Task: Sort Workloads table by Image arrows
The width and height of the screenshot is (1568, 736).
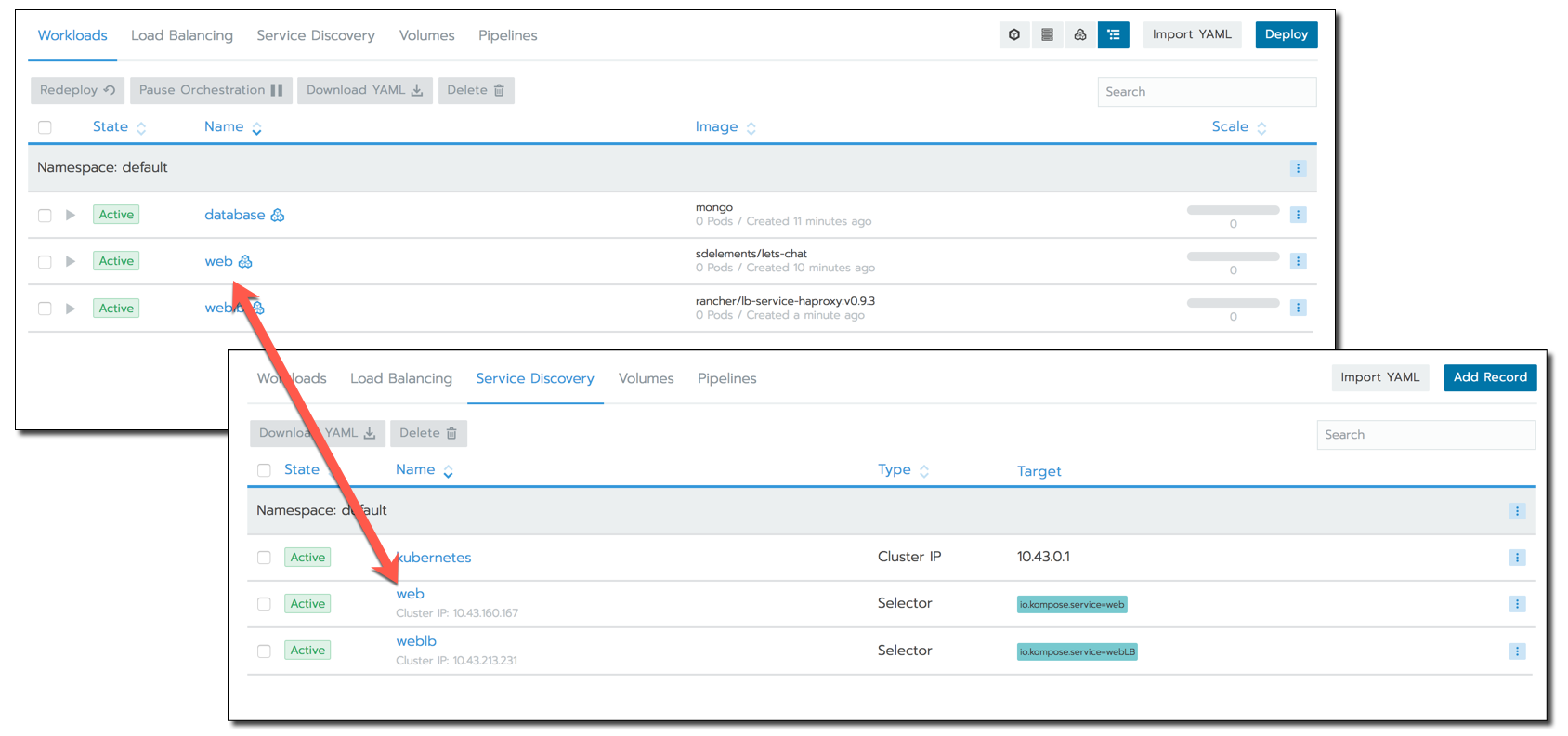Action: tap(751, 128)
